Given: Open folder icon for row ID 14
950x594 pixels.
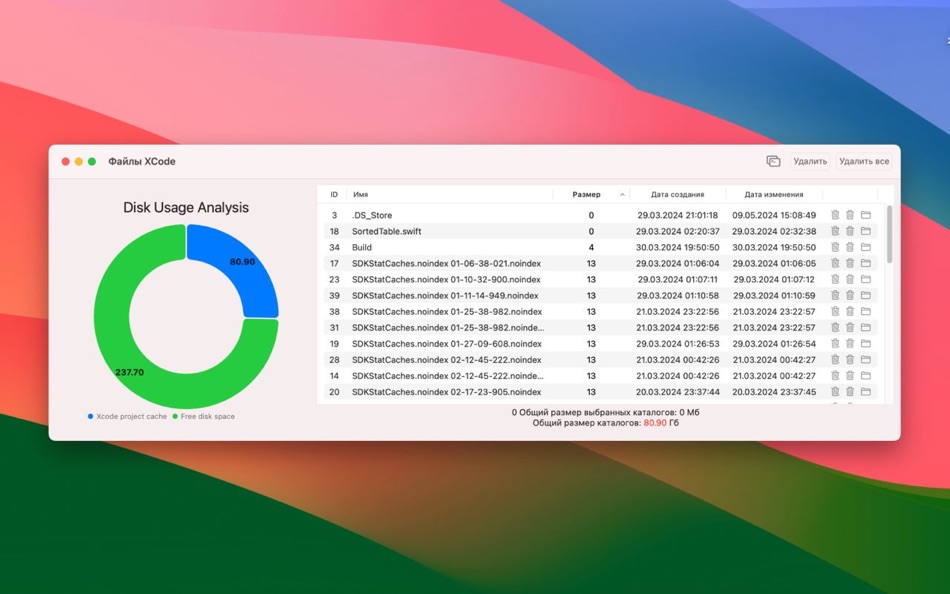Looking at the screenshot, I should tap(866, 376).
